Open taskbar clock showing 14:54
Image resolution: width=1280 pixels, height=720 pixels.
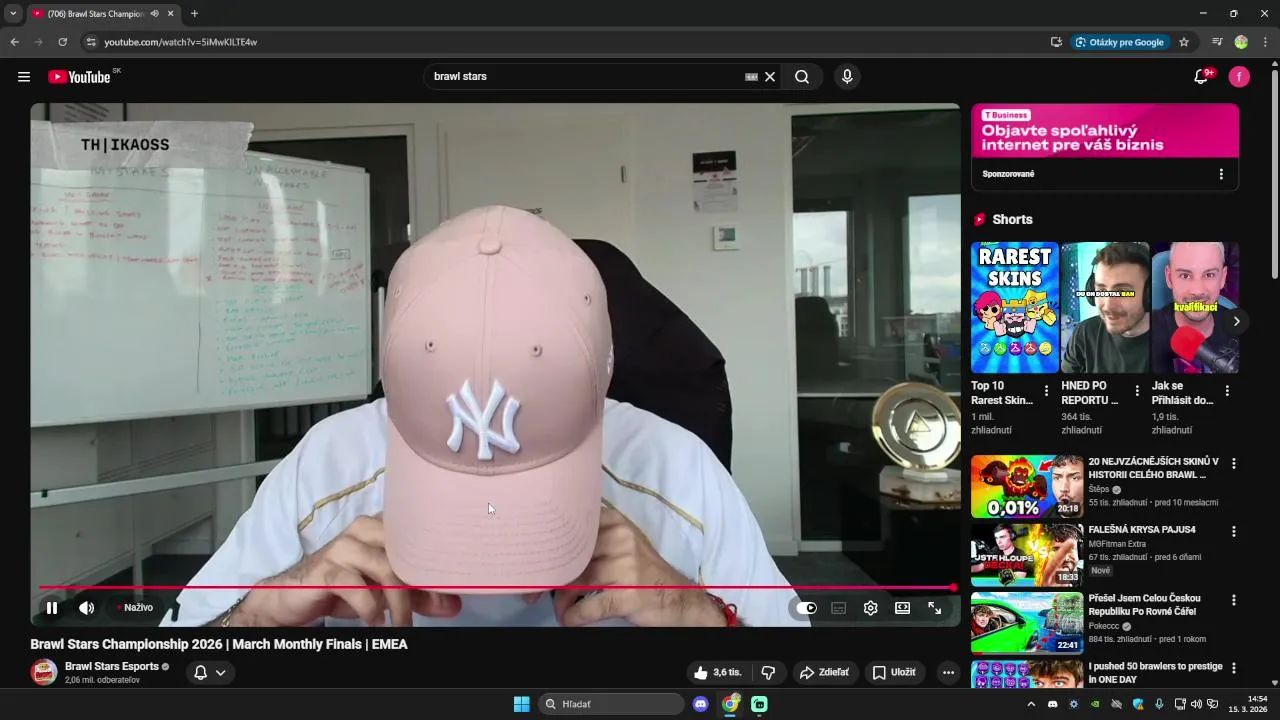point(1248,704)
